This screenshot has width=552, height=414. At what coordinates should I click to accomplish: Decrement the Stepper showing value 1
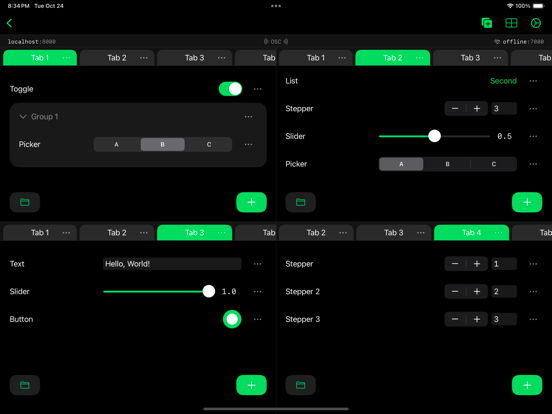455,264
